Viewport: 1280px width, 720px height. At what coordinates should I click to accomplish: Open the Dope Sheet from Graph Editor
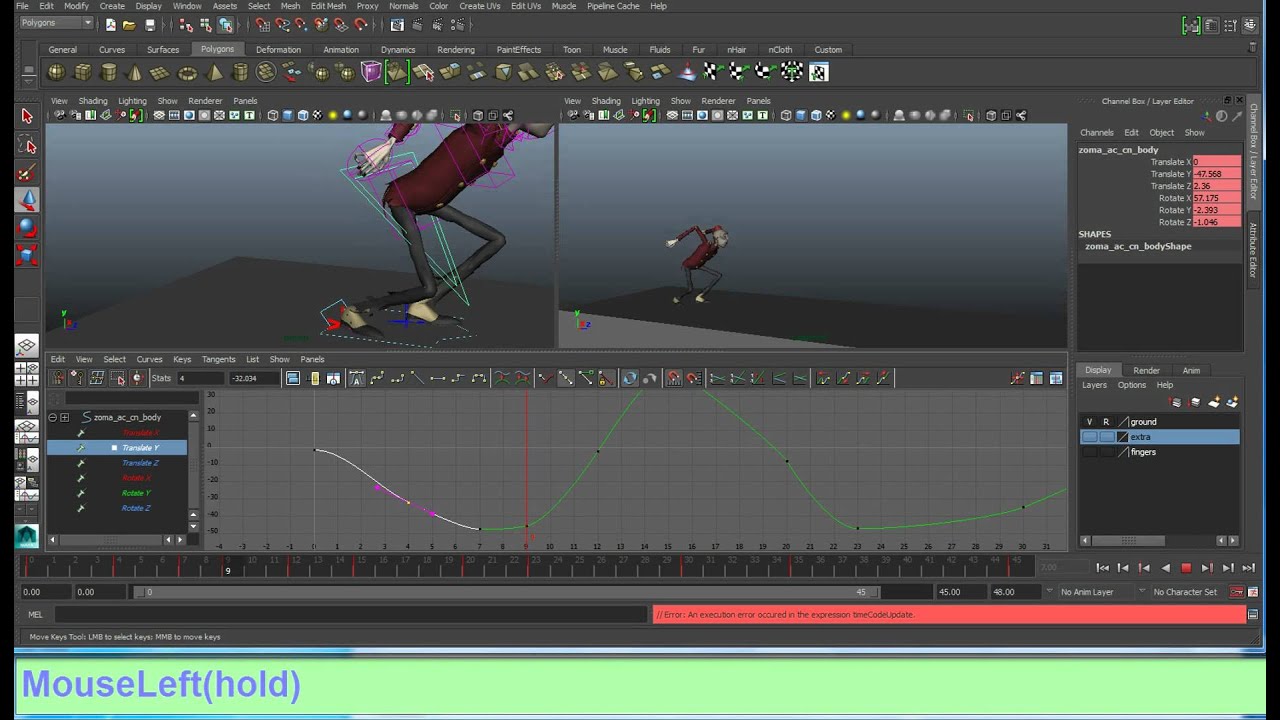[1037, 378]
